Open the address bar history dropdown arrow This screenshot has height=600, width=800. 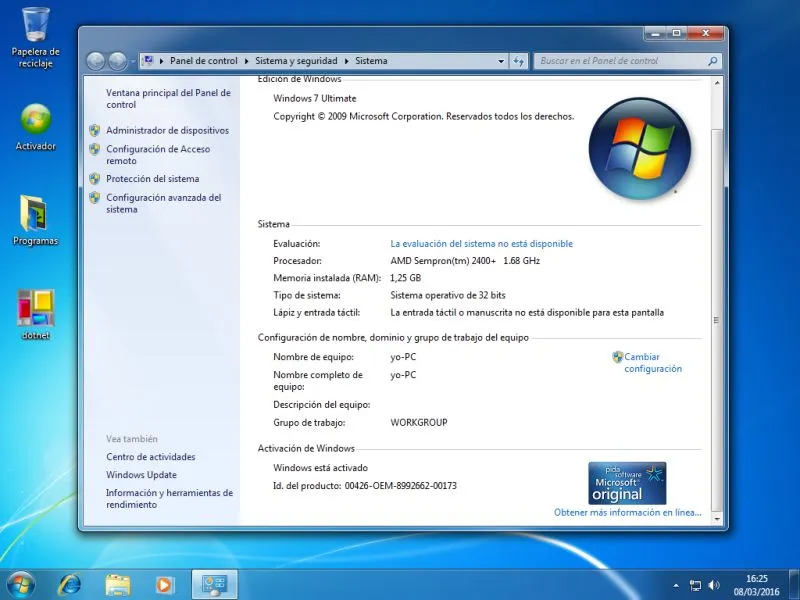(x=501, y=61)
